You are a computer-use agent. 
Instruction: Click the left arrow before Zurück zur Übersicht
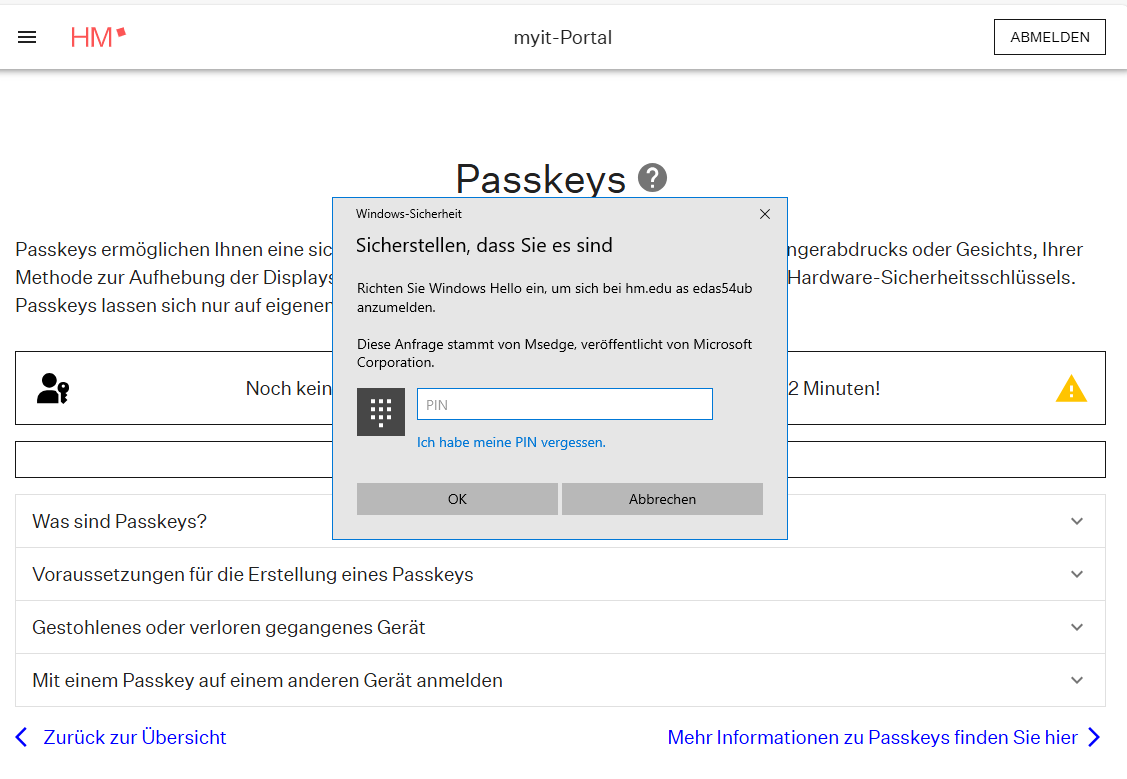[x=23, y=737]
